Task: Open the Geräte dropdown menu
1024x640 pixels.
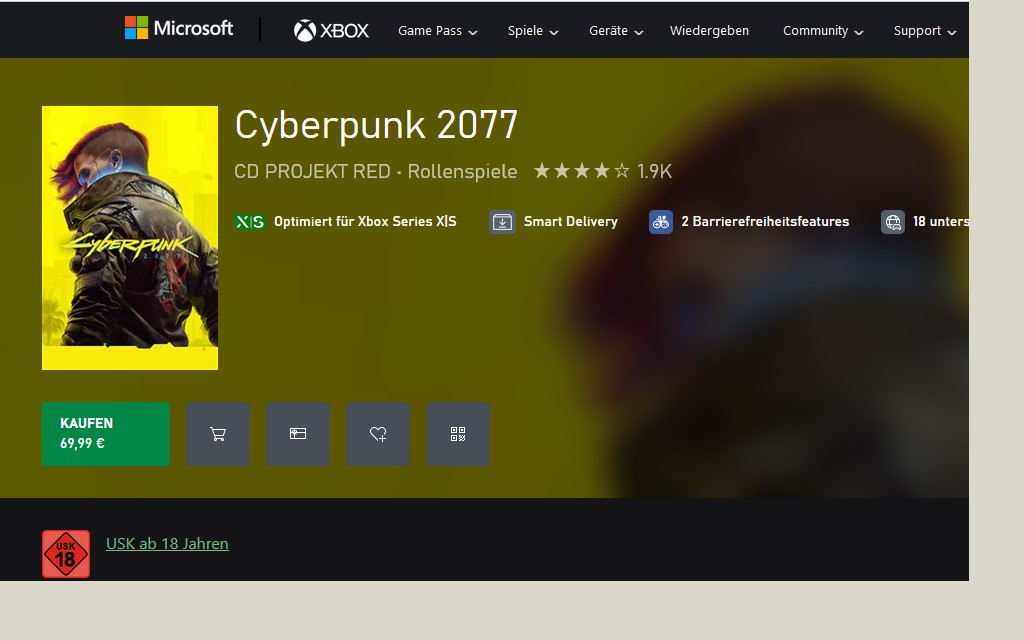Action: 616,31
